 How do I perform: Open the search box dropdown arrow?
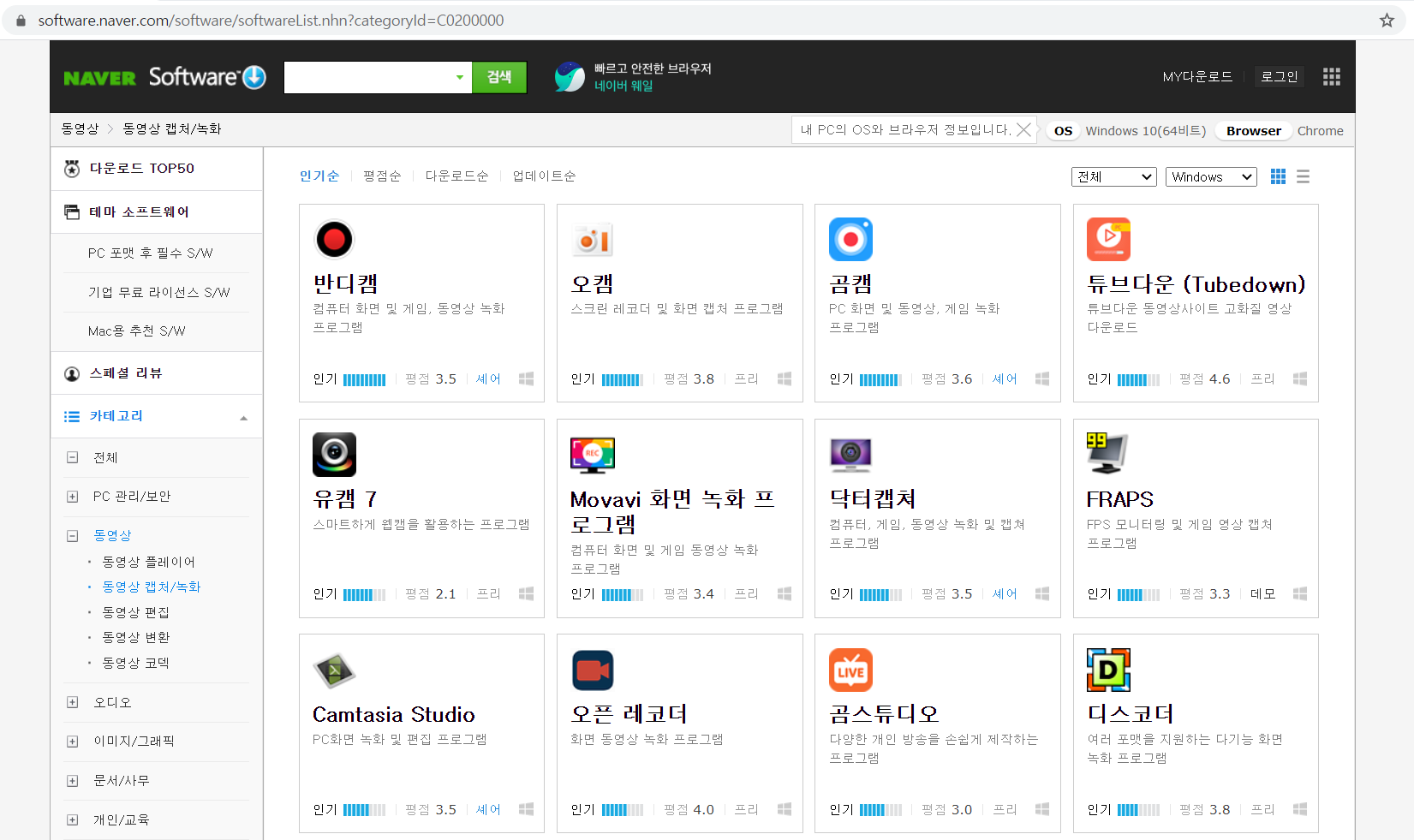459,77
